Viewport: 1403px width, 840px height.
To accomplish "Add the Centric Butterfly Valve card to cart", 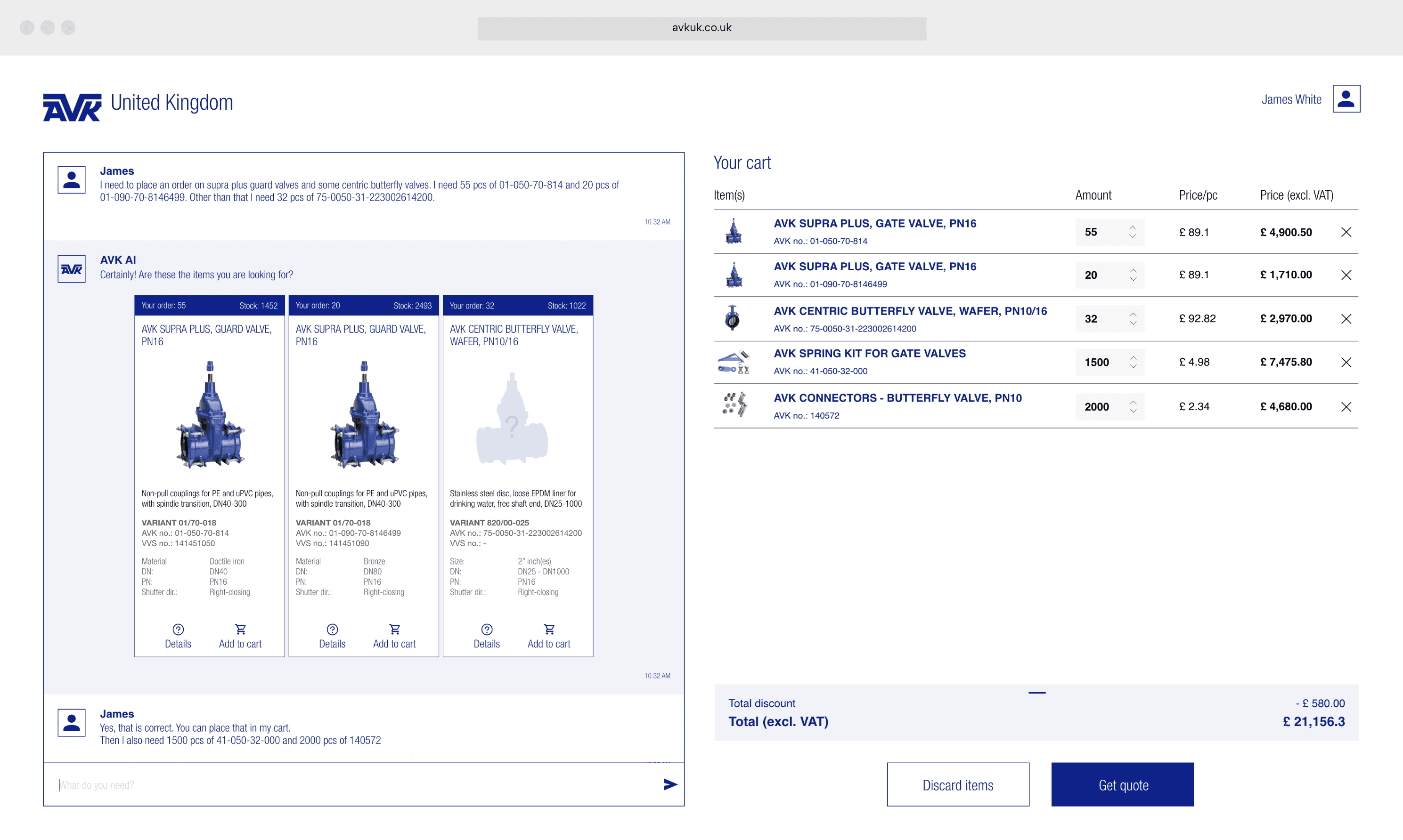I will click(x=549, y=636).
